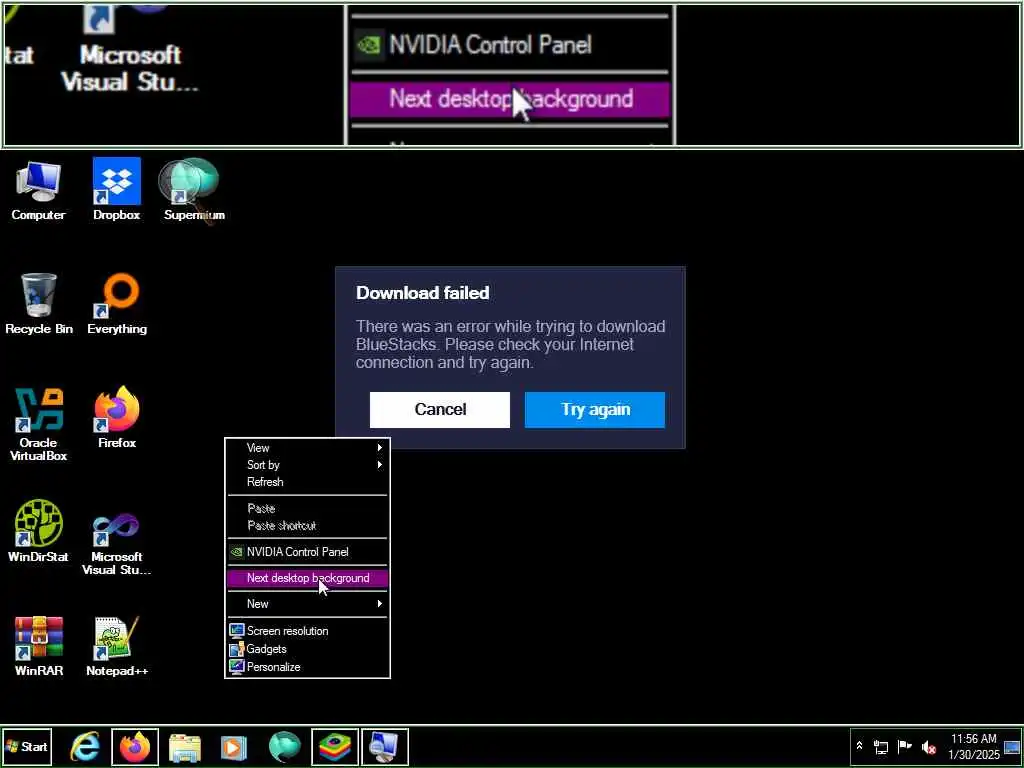The image size is (1024, 768).
Task: Open the clock showing 11:56 AM
Action: 974,746
